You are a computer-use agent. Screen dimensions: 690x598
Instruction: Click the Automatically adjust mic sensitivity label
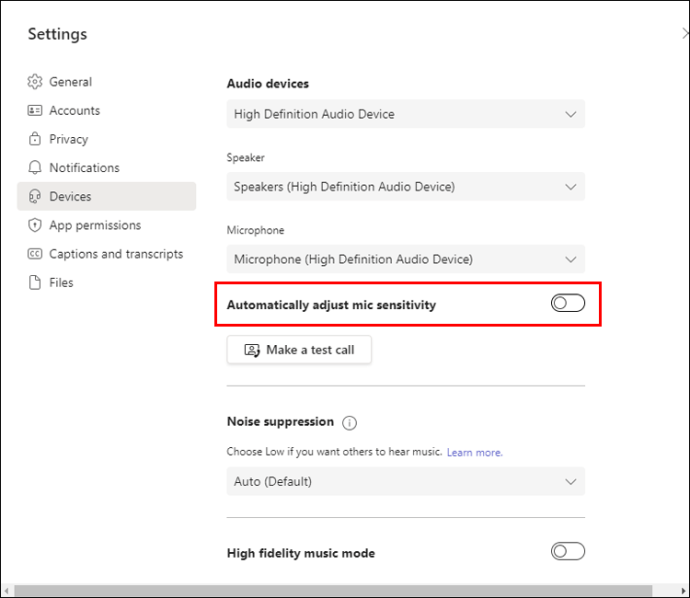pos(331,305)
